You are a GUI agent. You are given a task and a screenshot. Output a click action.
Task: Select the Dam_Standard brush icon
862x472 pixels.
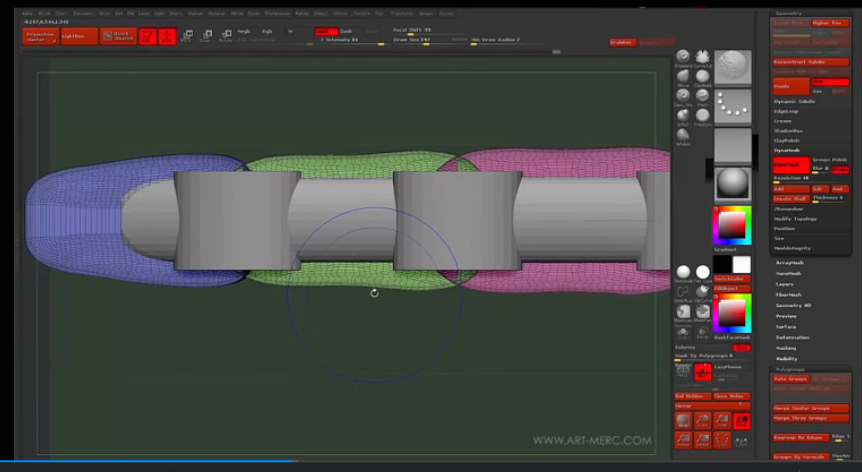[x=683, y=96]
